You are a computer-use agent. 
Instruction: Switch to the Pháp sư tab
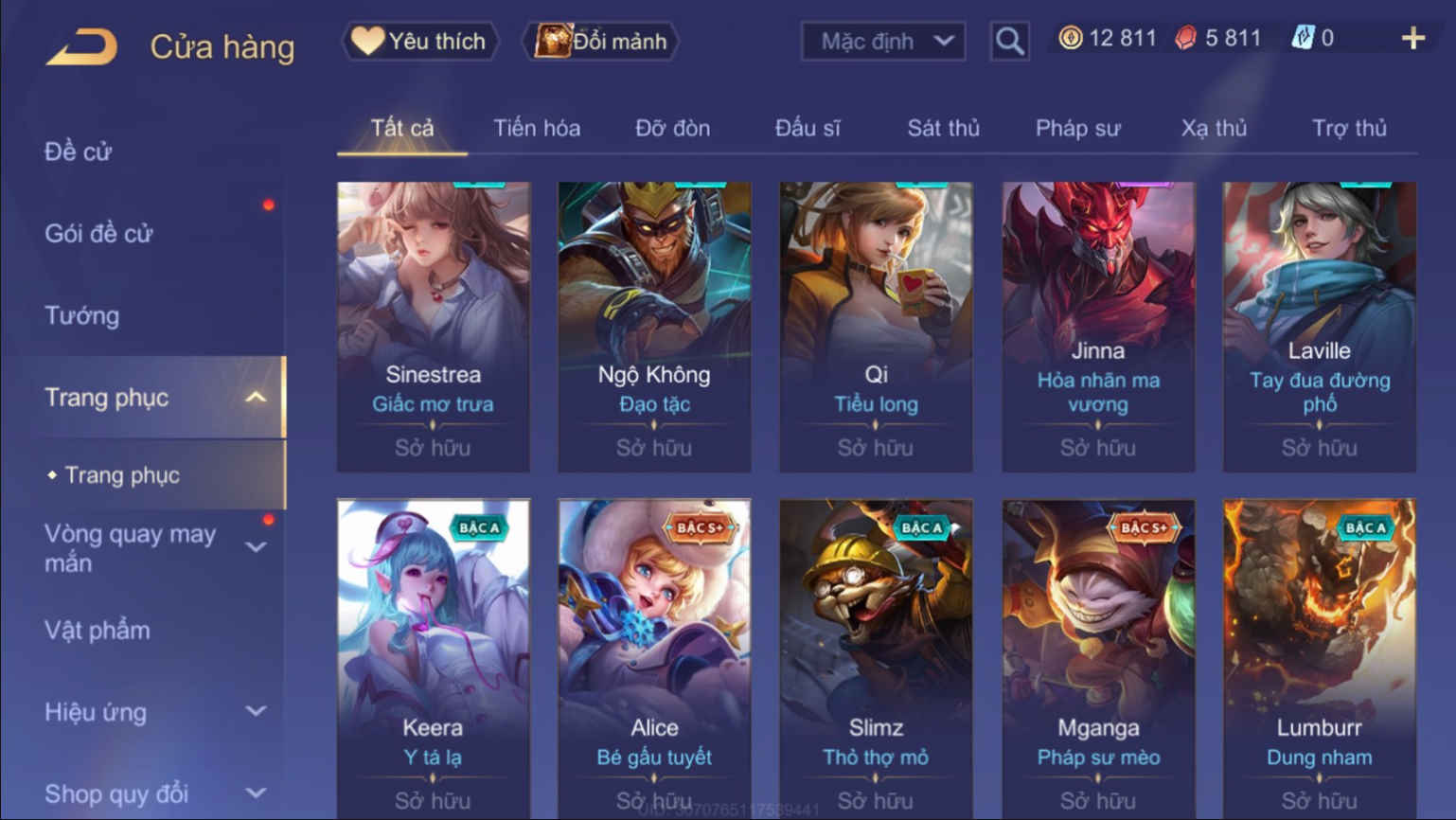1077,129
